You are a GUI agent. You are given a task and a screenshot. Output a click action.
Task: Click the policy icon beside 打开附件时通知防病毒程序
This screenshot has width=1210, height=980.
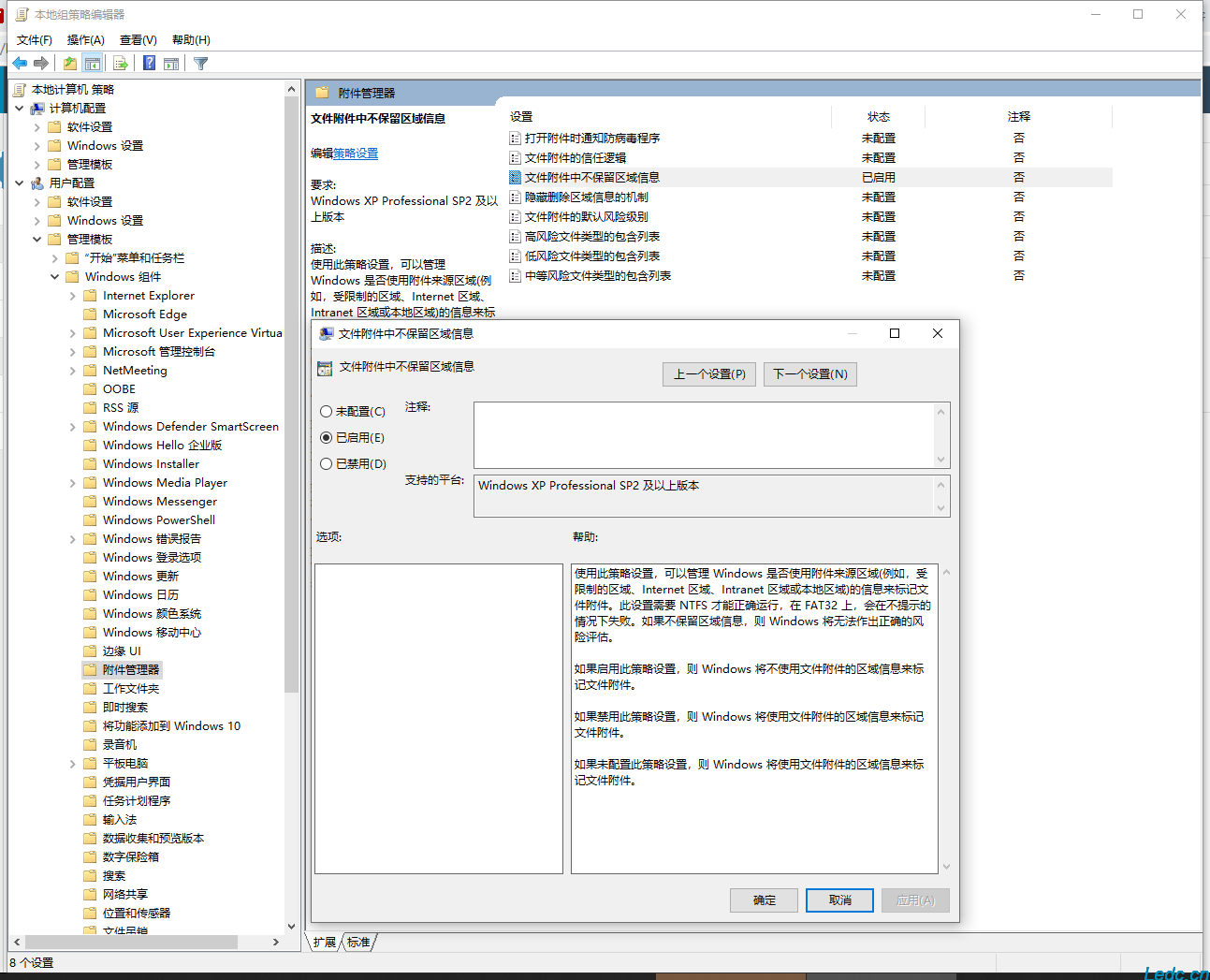(x=515, y=139)
